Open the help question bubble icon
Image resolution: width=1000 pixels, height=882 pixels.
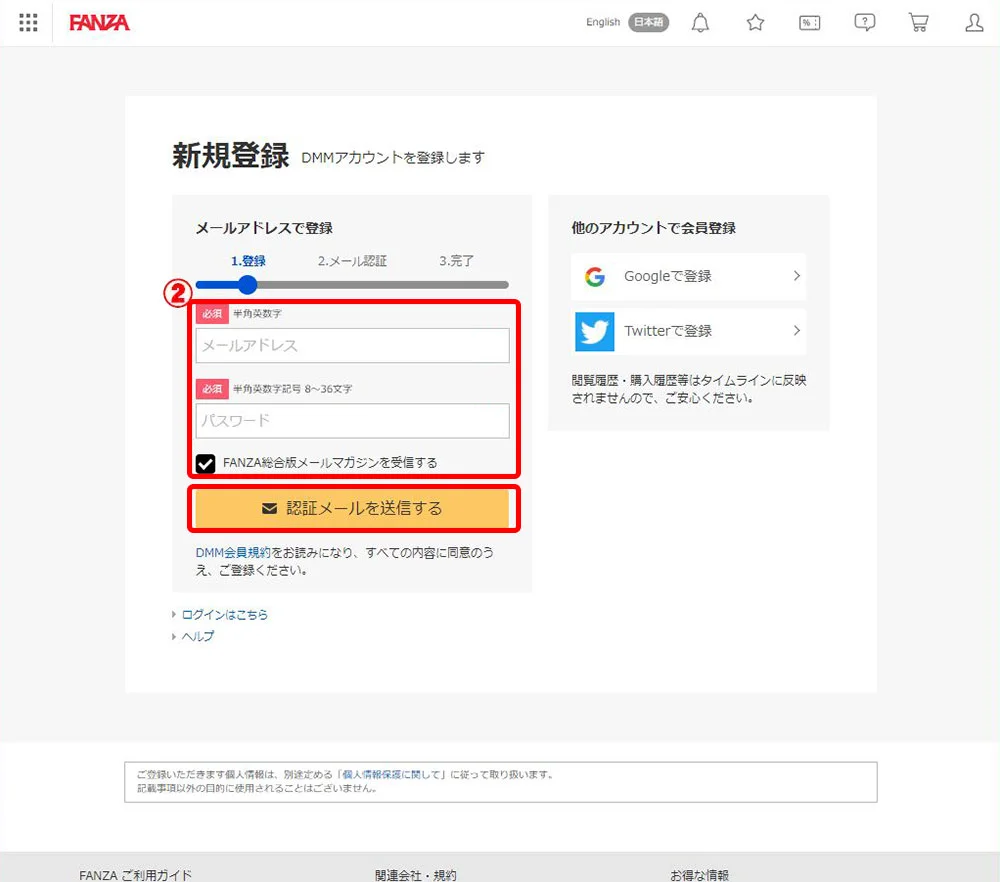click(x=865, y=23)
